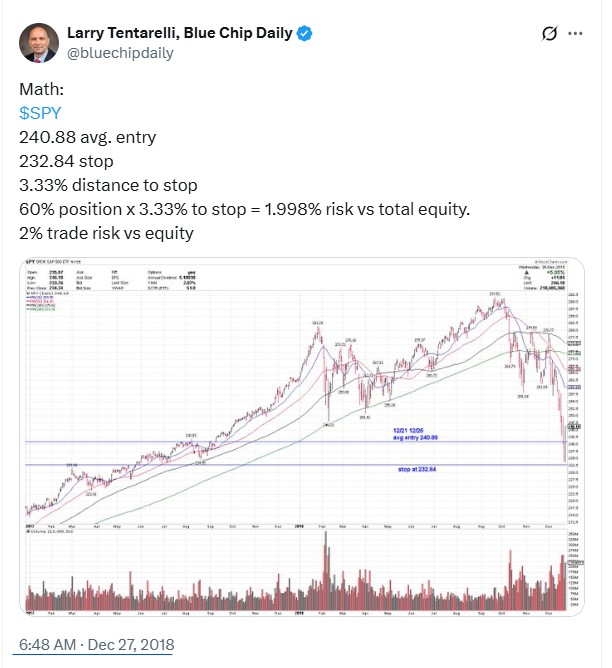Visit the @bluechipdaily handle
The image size is (612, 668).
120,53
